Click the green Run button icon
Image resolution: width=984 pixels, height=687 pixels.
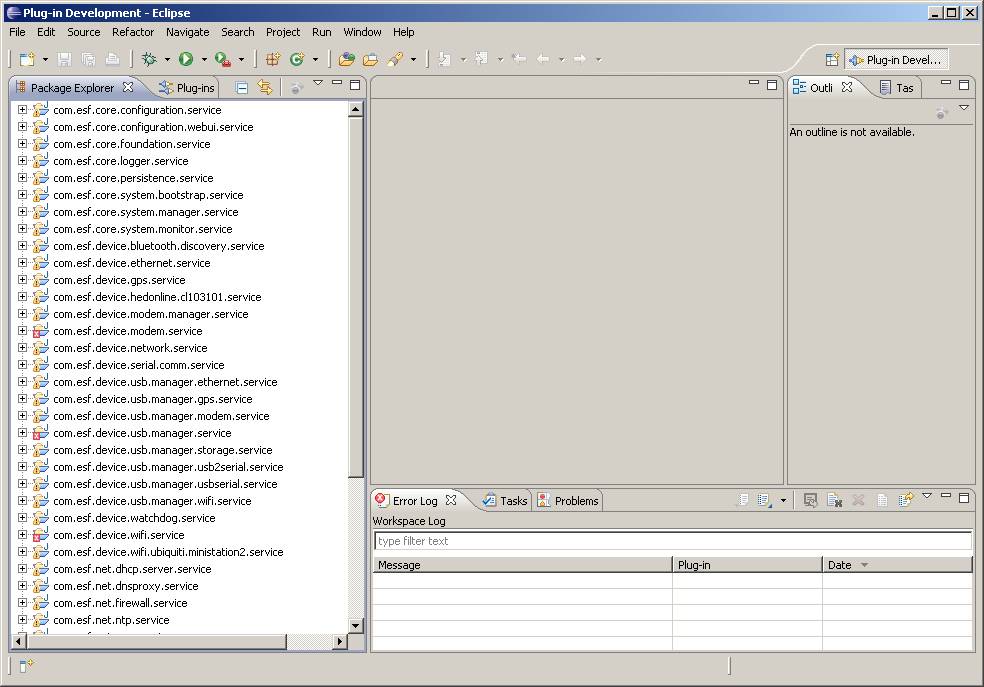pos(186,60)
